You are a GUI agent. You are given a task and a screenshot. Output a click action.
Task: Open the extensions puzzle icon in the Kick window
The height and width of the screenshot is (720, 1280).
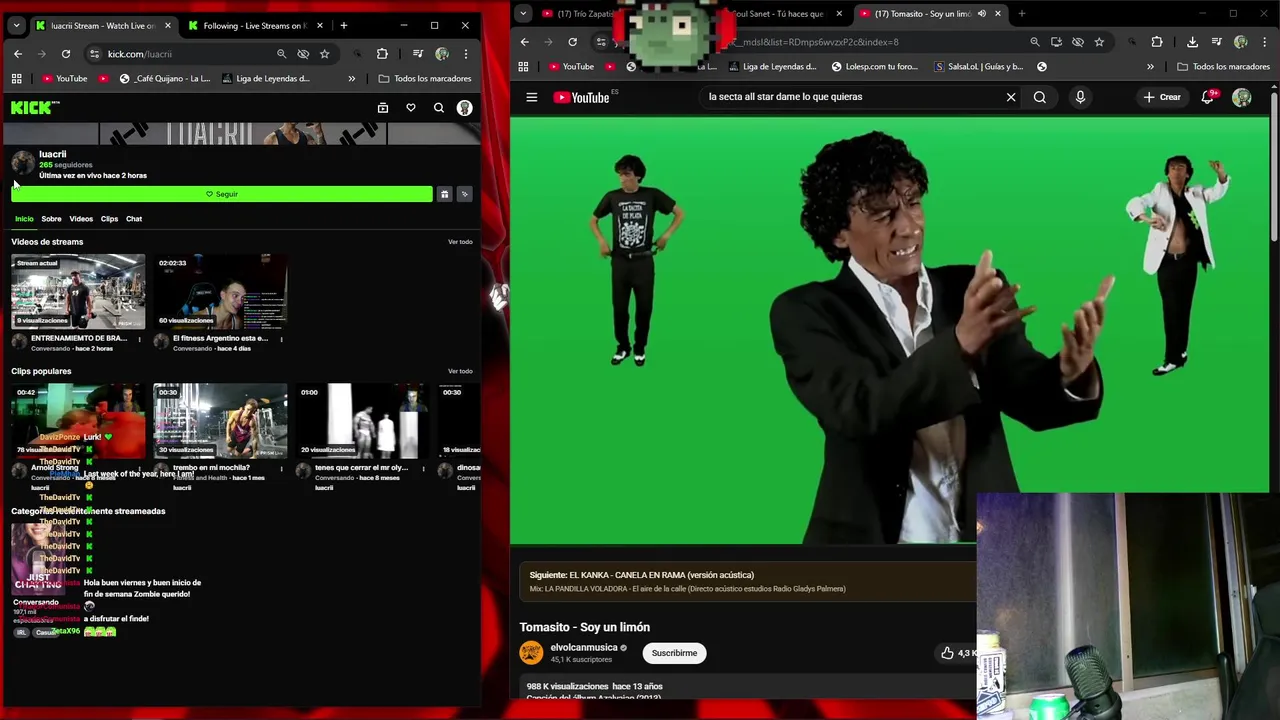click(x=382, y=54)
